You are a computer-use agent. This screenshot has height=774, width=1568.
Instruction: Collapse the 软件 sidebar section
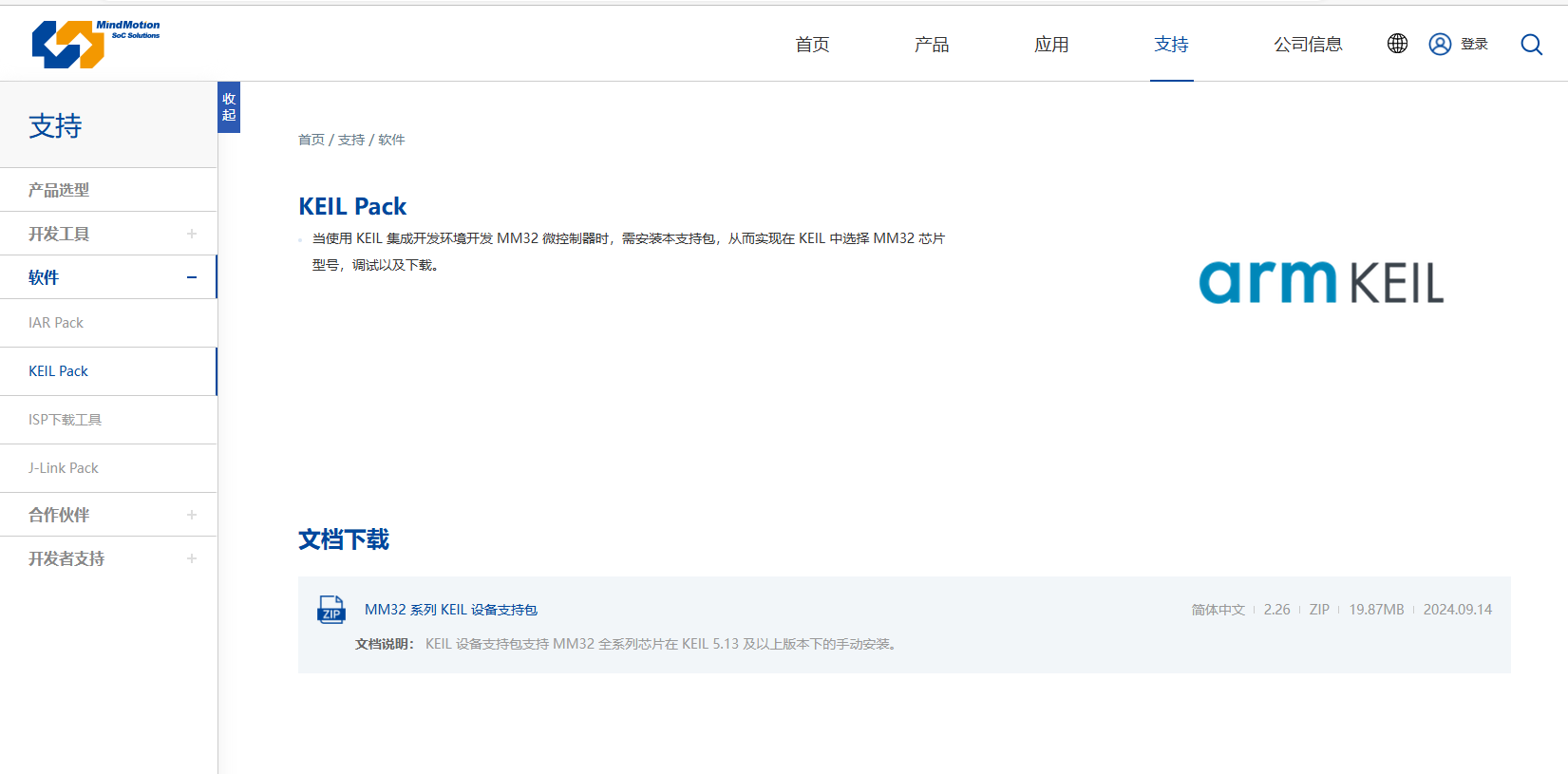click(192, 277)
